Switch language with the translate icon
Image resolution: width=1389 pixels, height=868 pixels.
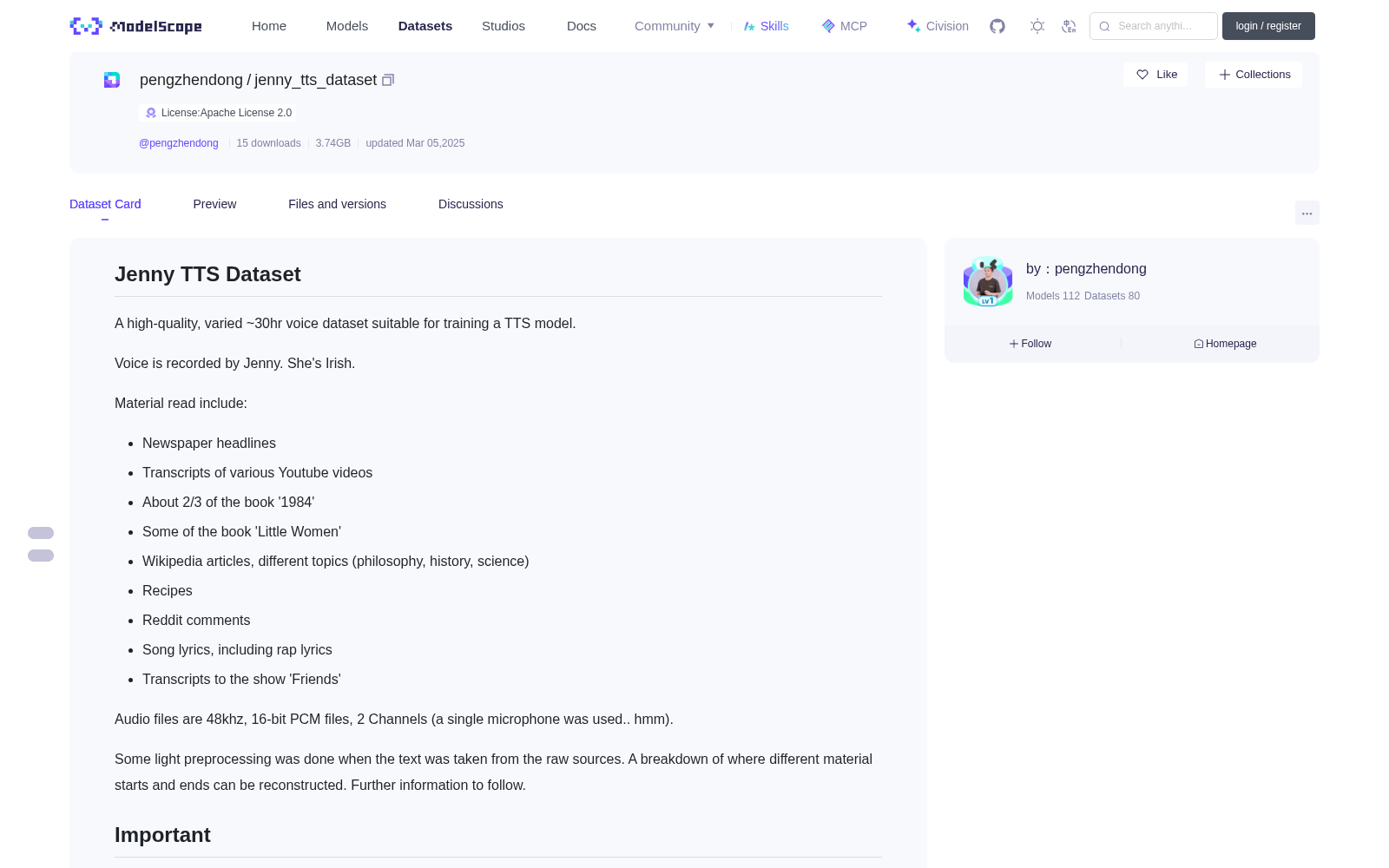tap(1069, 26)
